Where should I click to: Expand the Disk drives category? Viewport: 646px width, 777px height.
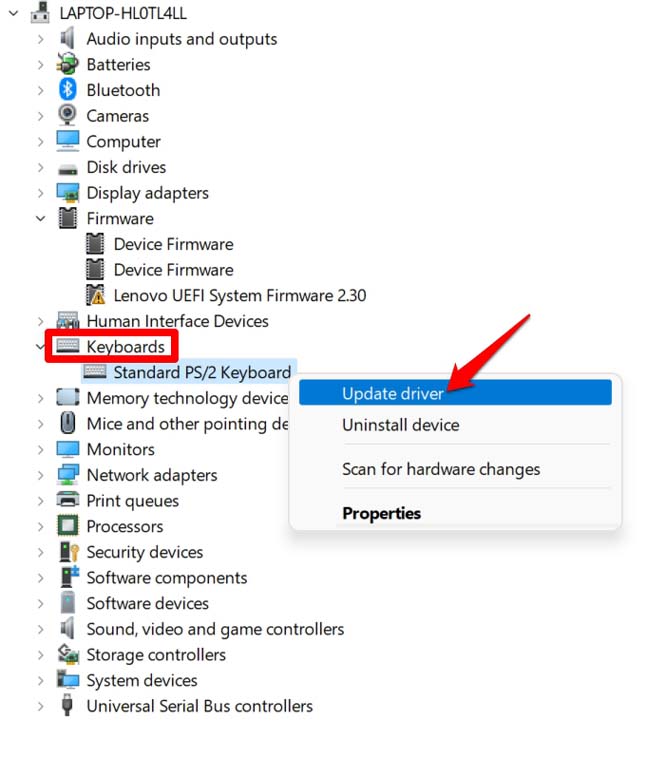40,167
